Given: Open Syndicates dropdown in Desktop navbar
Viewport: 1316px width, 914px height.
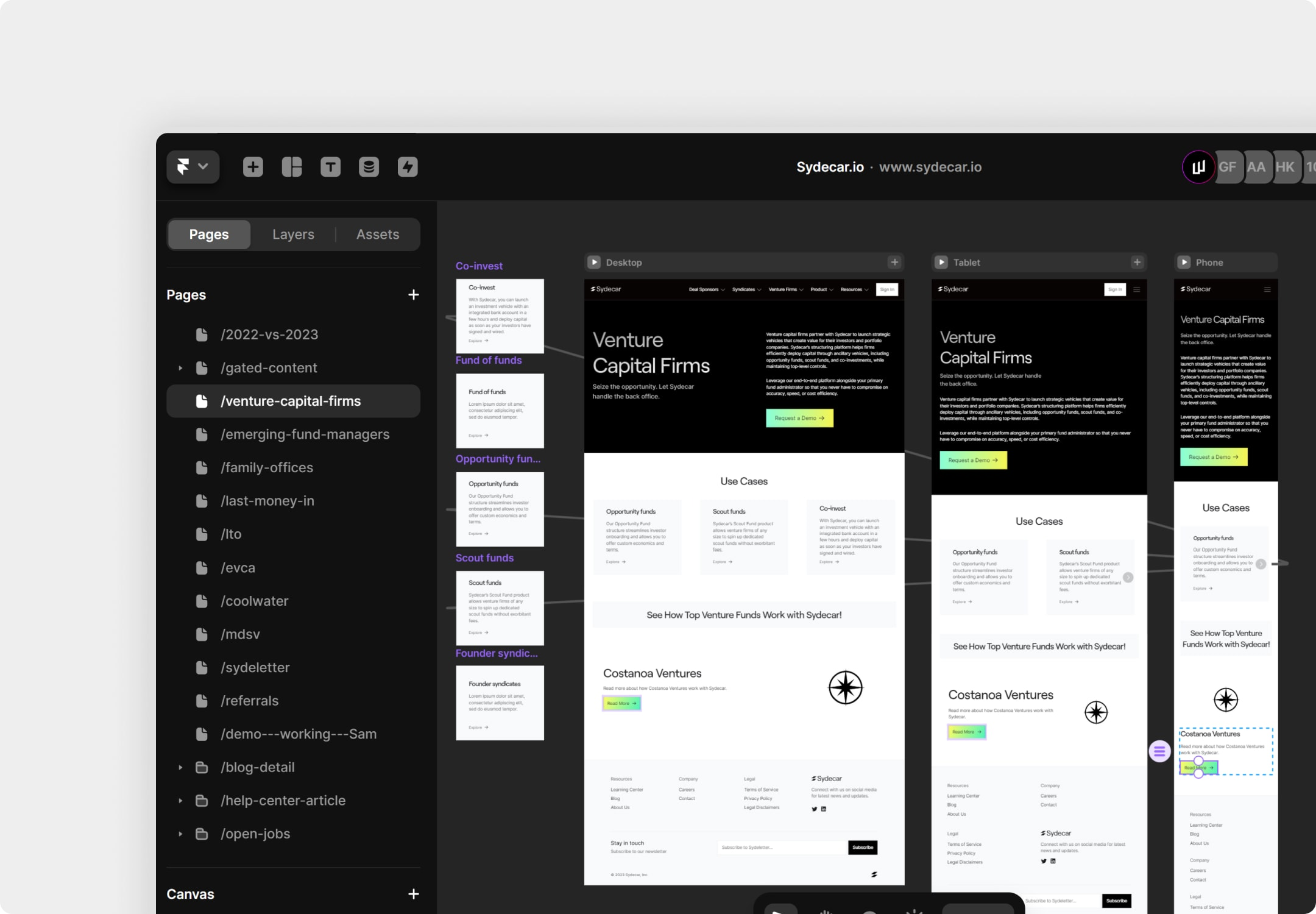Looking at the screenshot, I should (746, 289).
